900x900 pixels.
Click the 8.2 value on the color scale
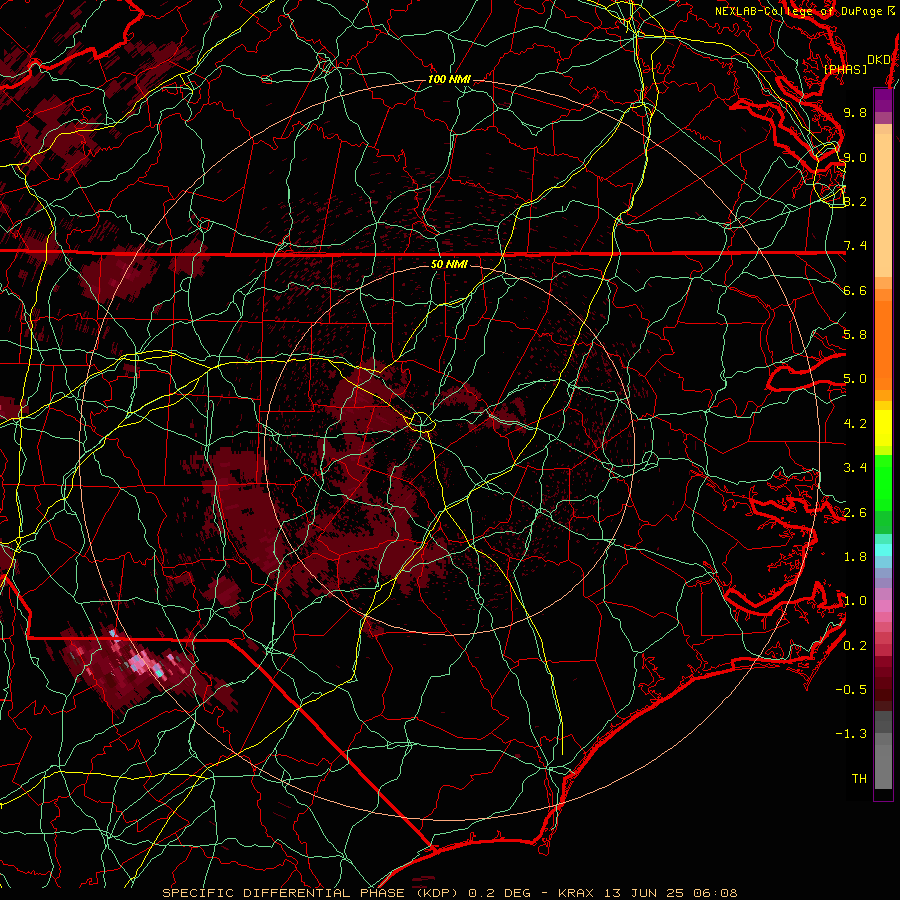coord(855,201)
